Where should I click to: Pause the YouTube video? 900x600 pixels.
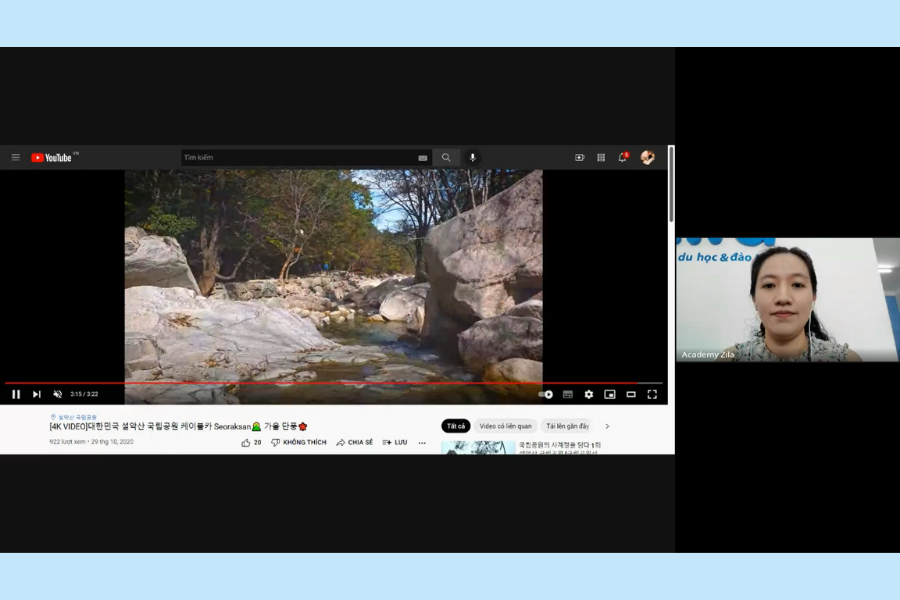[16, 394]
